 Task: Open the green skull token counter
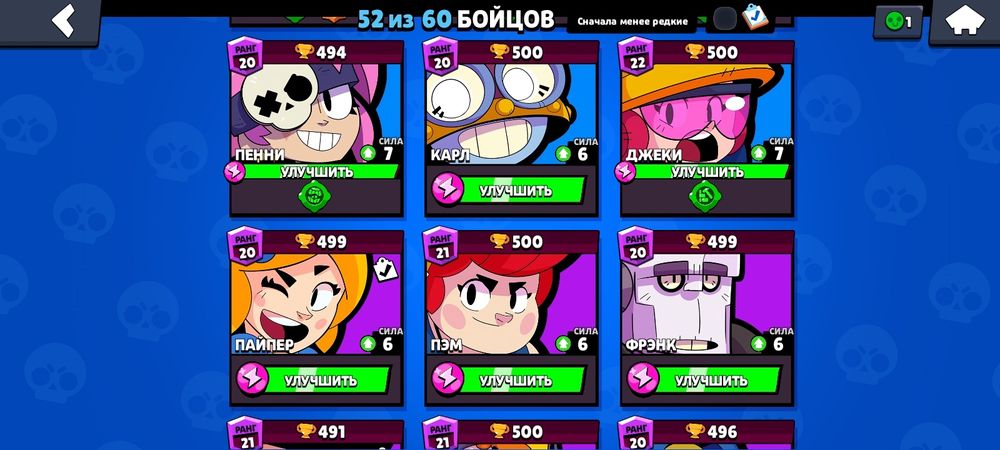[x=898, y=22]
